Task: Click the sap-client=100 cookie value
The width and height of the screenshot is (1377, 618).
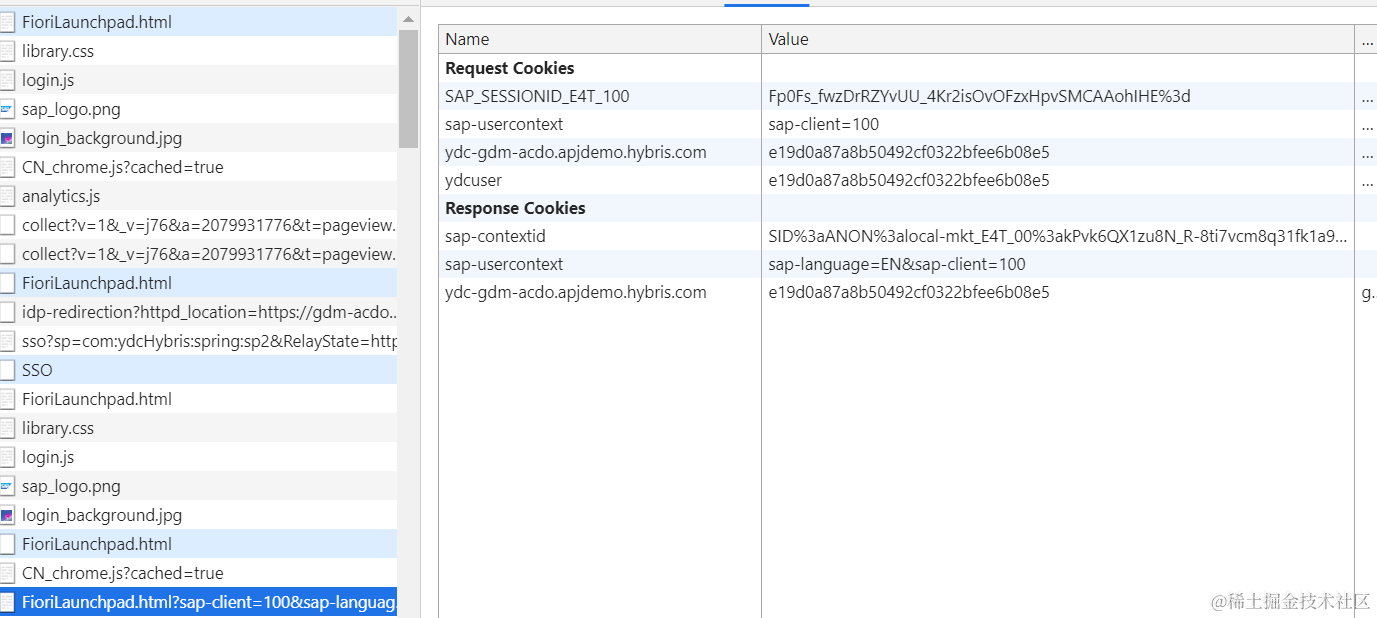Action: point(824,124)
